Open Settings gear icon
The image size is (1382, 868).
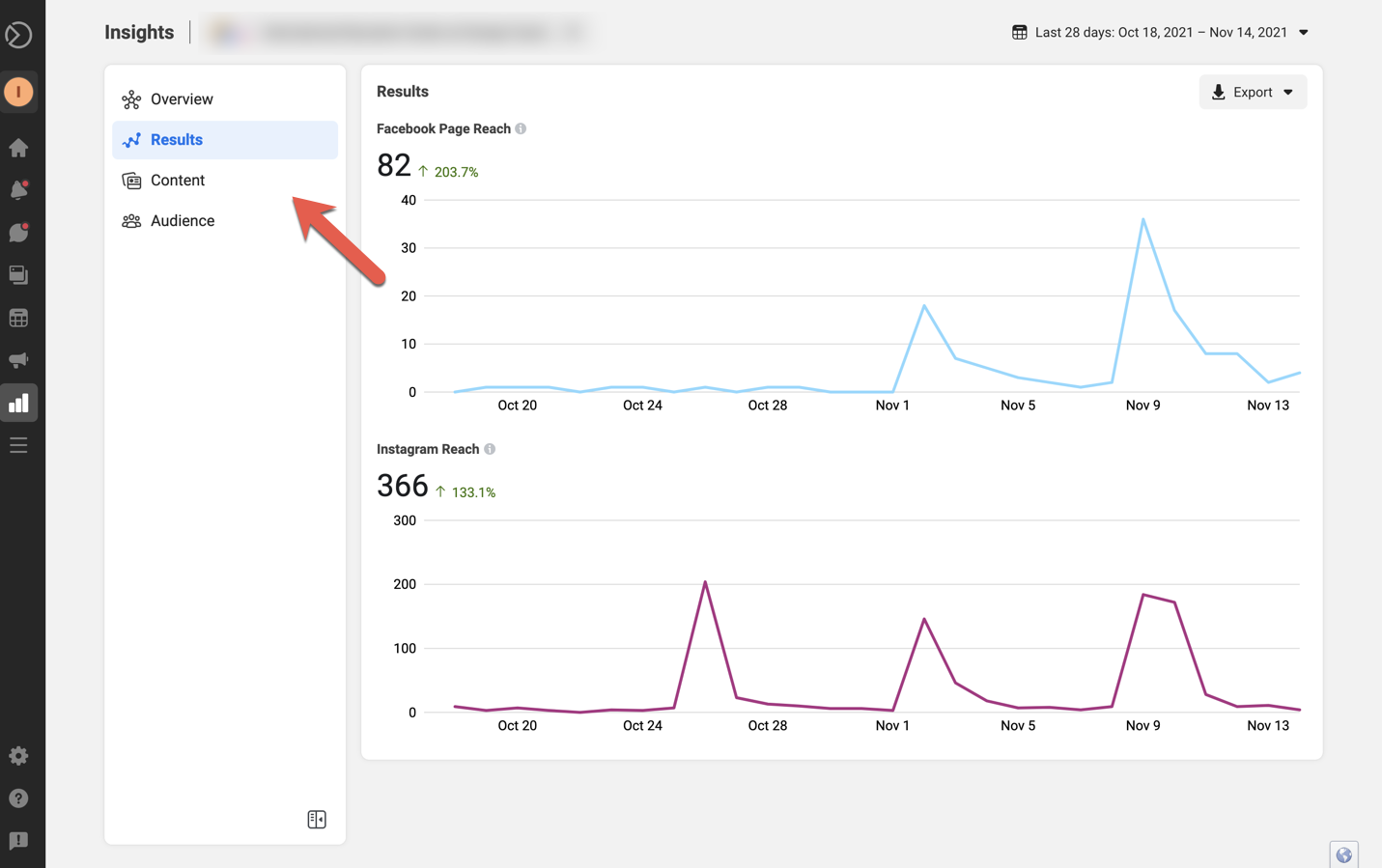tap(18, 756)
